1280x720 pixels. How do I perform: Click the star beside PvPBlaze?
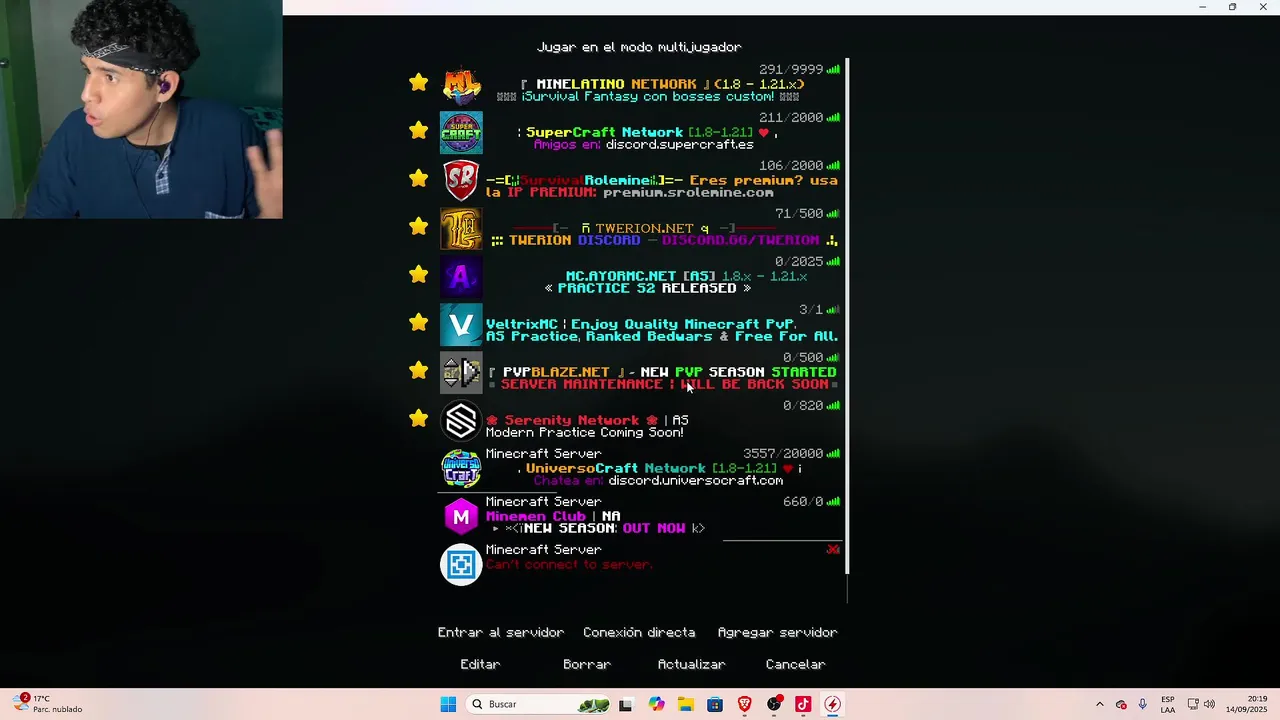click(x=418, y=370)
